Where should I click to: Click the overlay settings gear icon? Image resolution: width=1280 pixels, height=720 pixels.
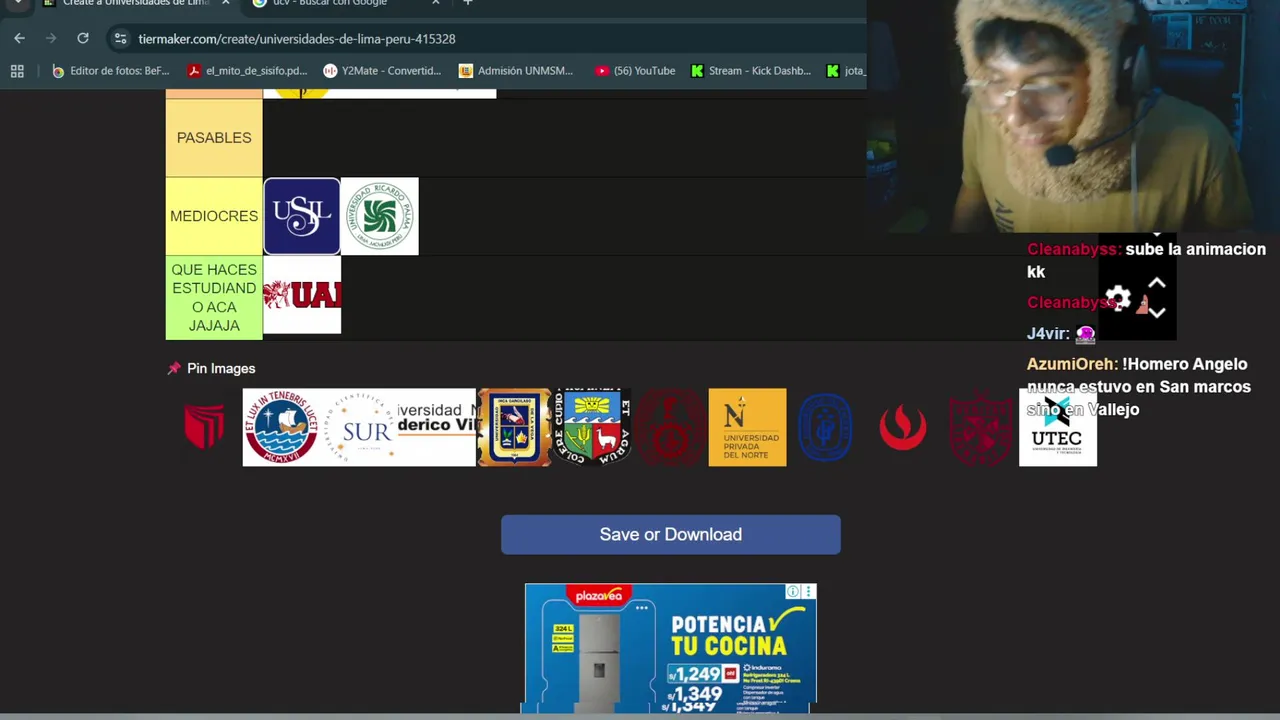(1119, 298)
